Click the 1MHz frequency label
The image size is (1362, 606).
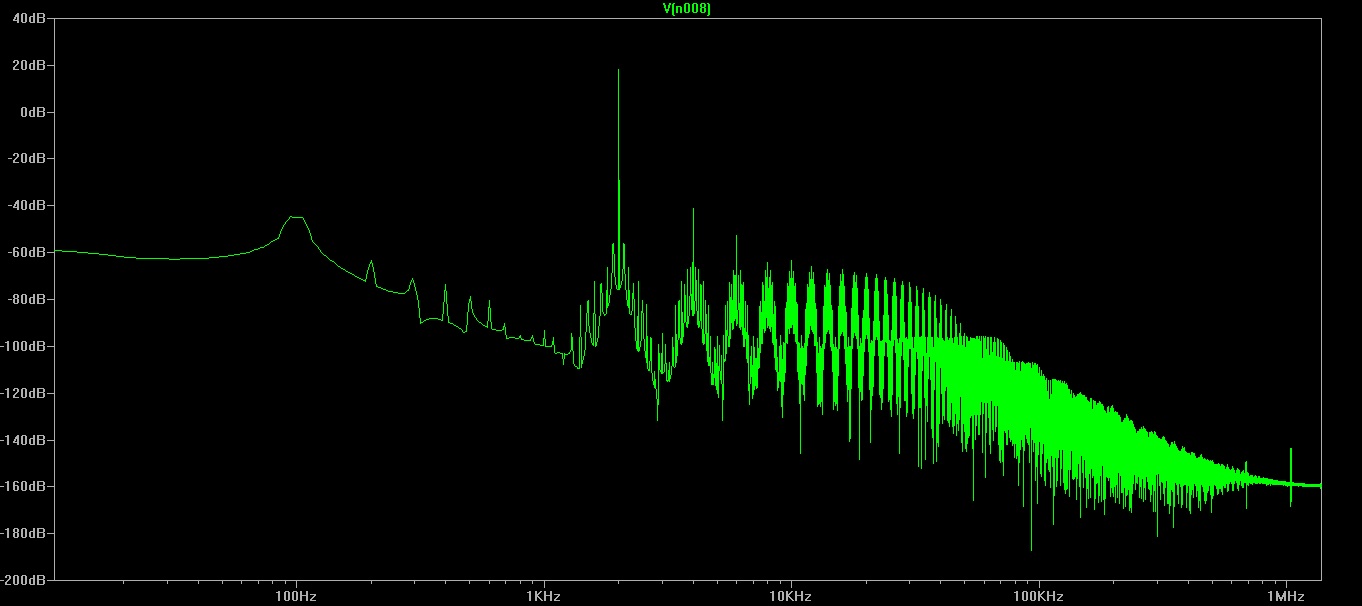click(x=1285, y=597)
